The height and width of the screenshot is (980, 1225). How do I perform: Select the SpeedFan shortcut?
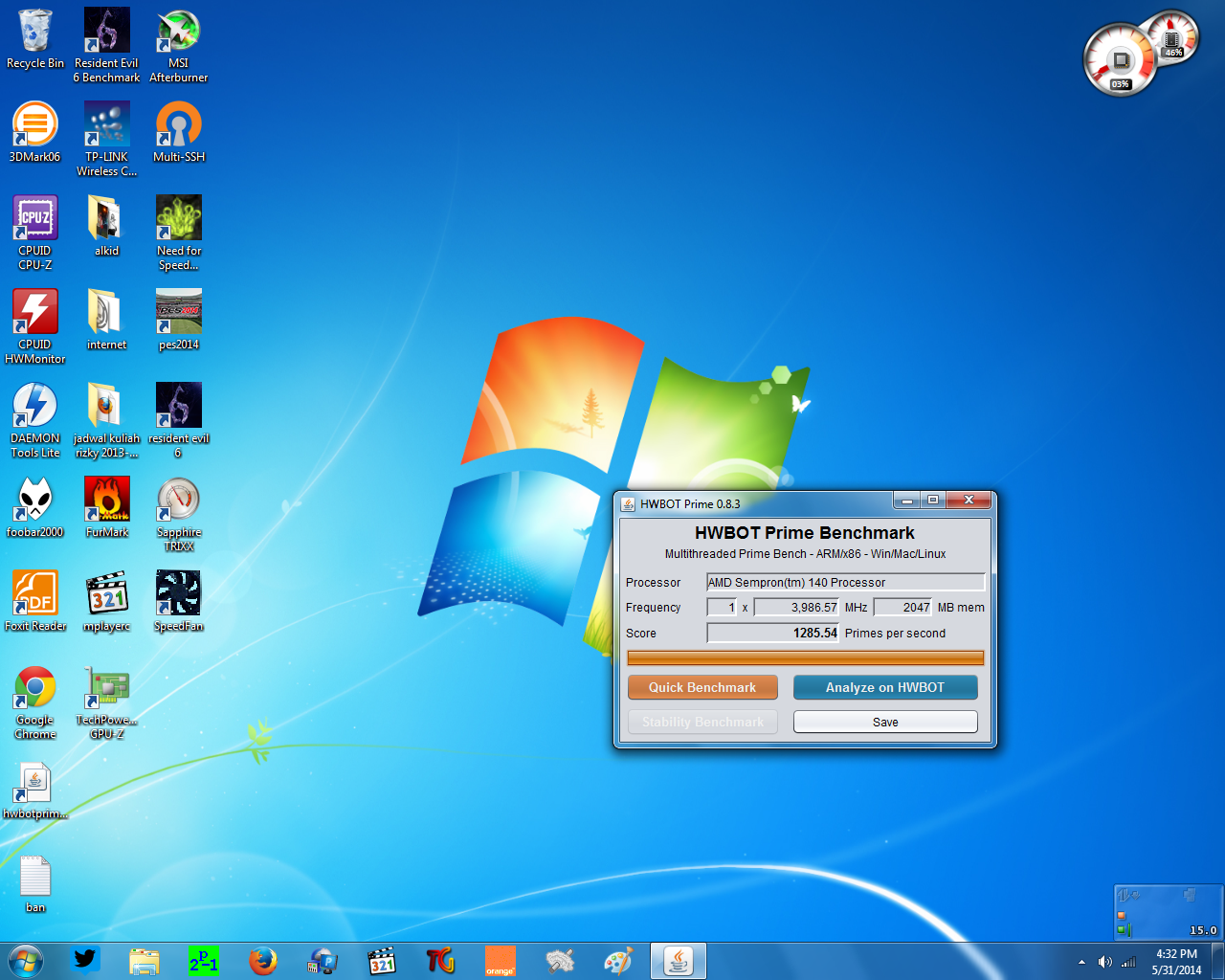(x=179, y=601)
